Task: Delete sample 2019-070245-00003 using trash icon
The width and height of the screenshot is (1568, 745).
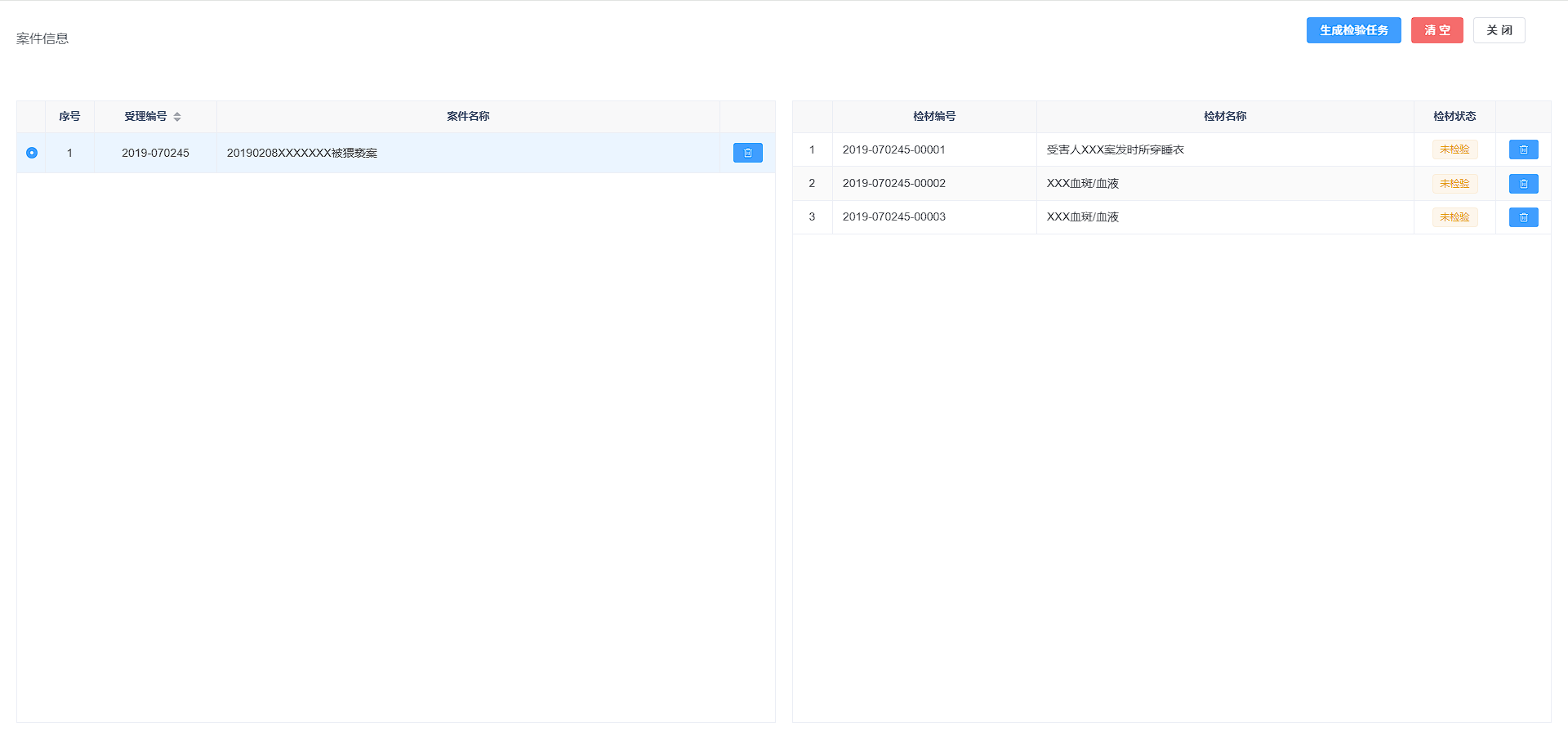Action: point(1523,217)
